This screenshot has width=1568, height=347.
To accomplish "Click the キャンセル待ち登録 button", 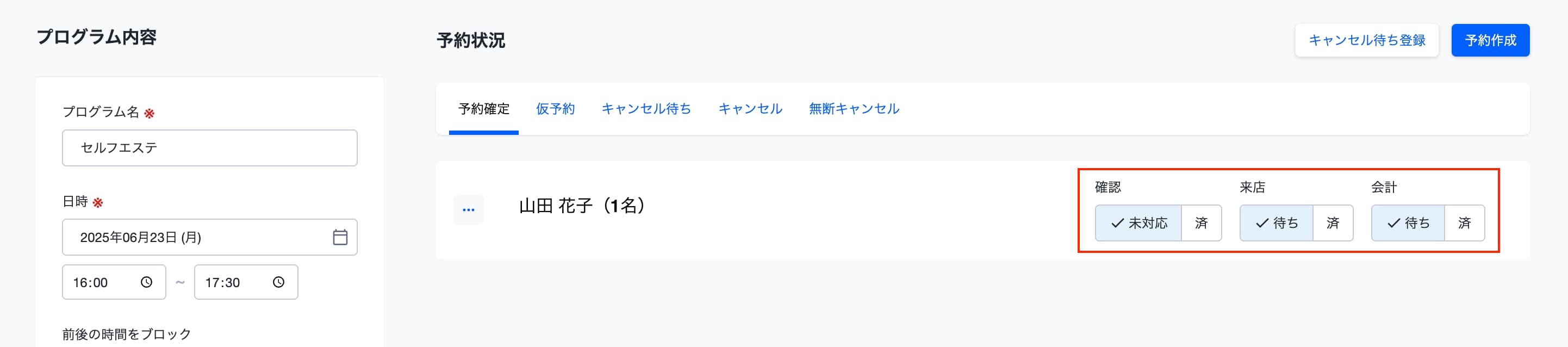I will pyautogui.click(x=1366, y=40).
